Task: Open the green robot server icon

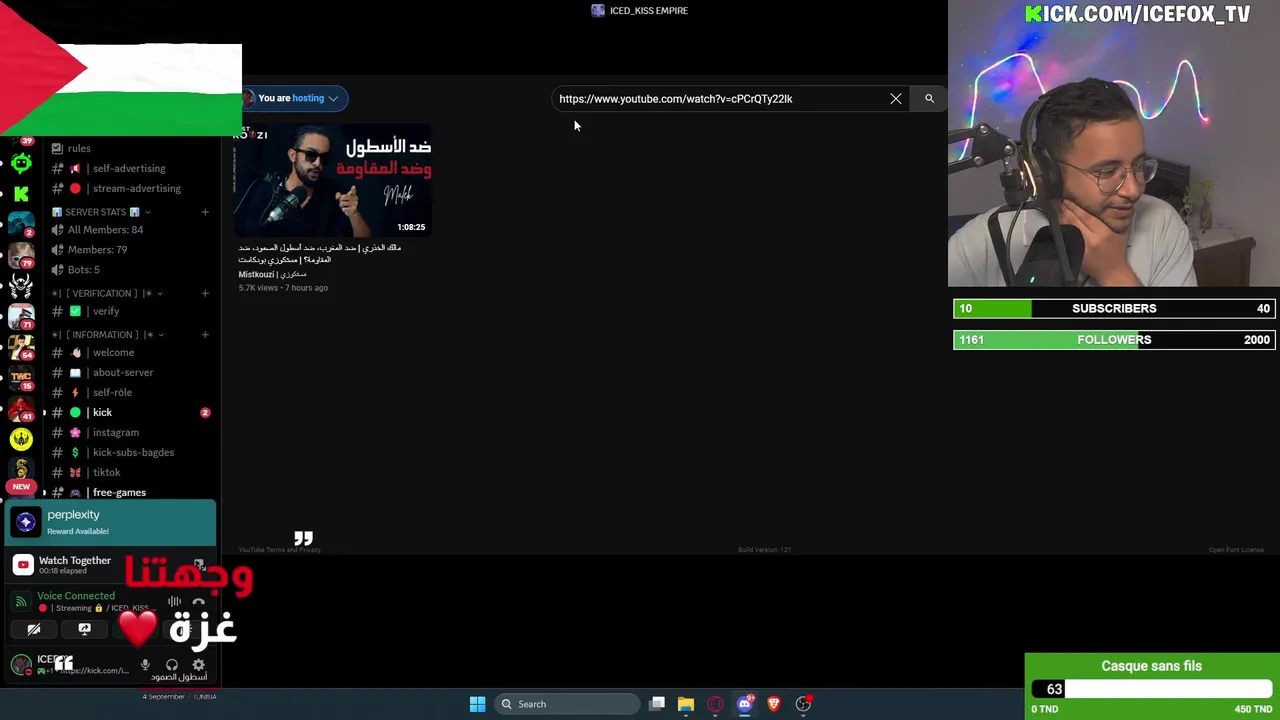Action: pos(21,162)
